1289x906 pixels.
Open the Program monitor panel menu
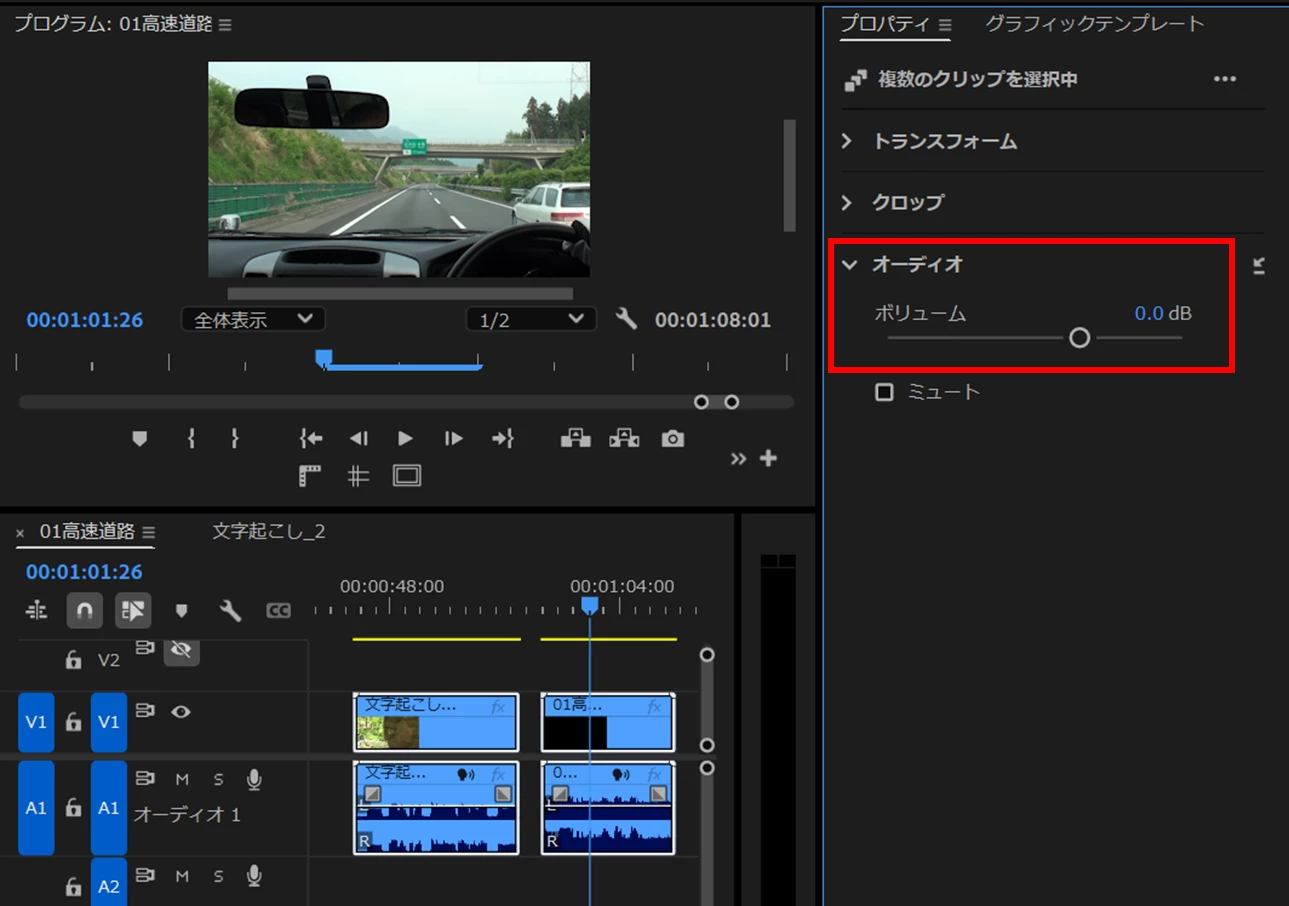point(225,25)
